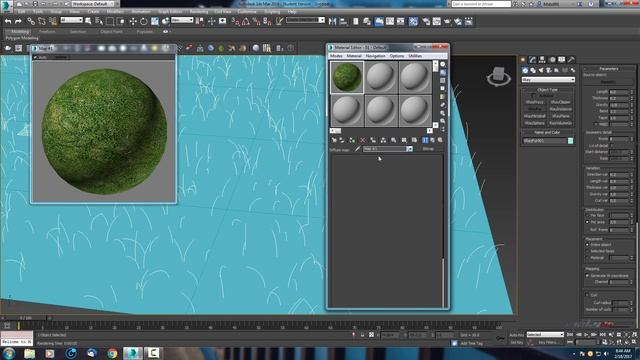
Task: Click the time slider handle on timeline
Action: (x=26, y=318)
